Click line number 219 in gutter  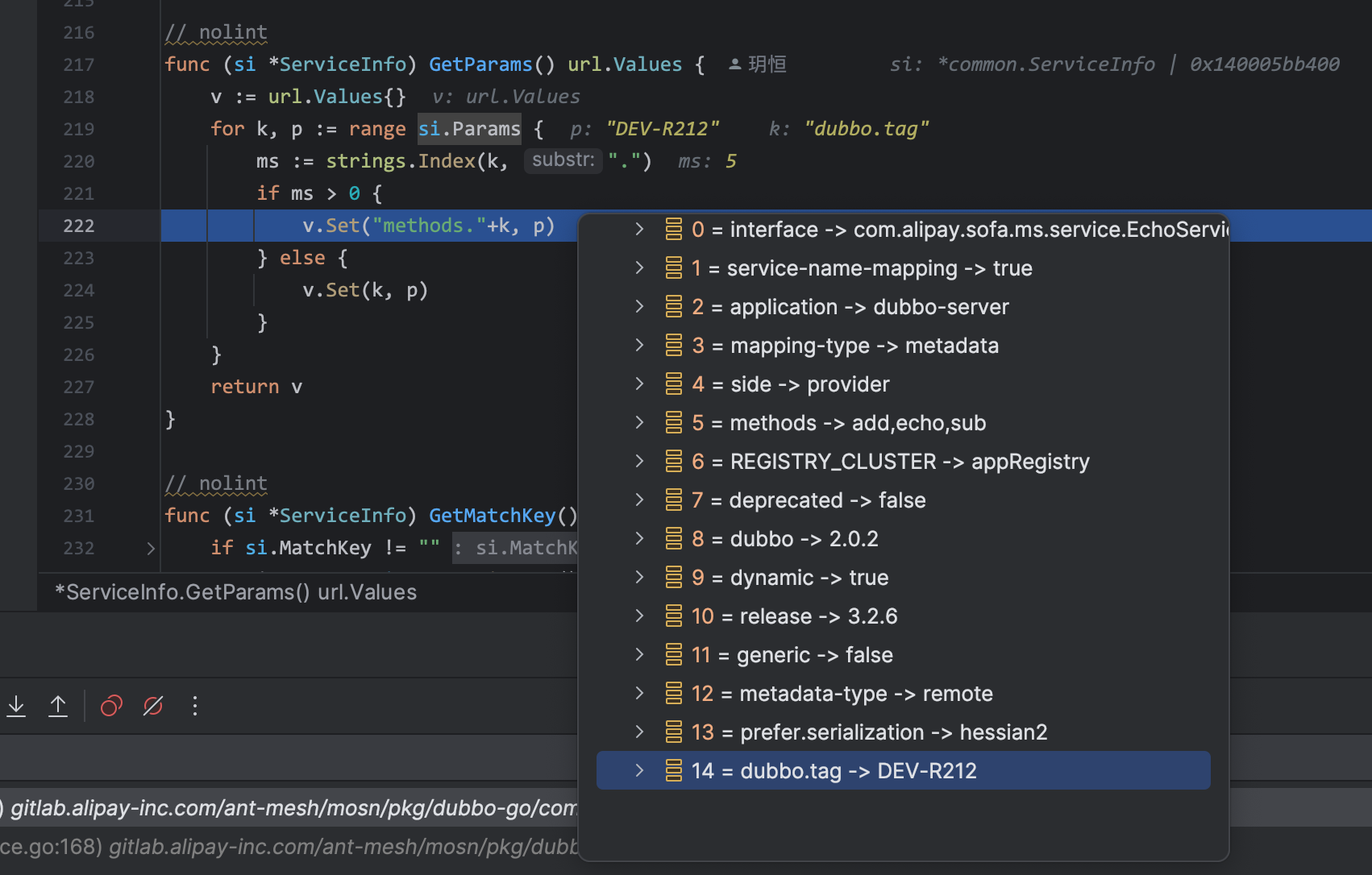79,130
